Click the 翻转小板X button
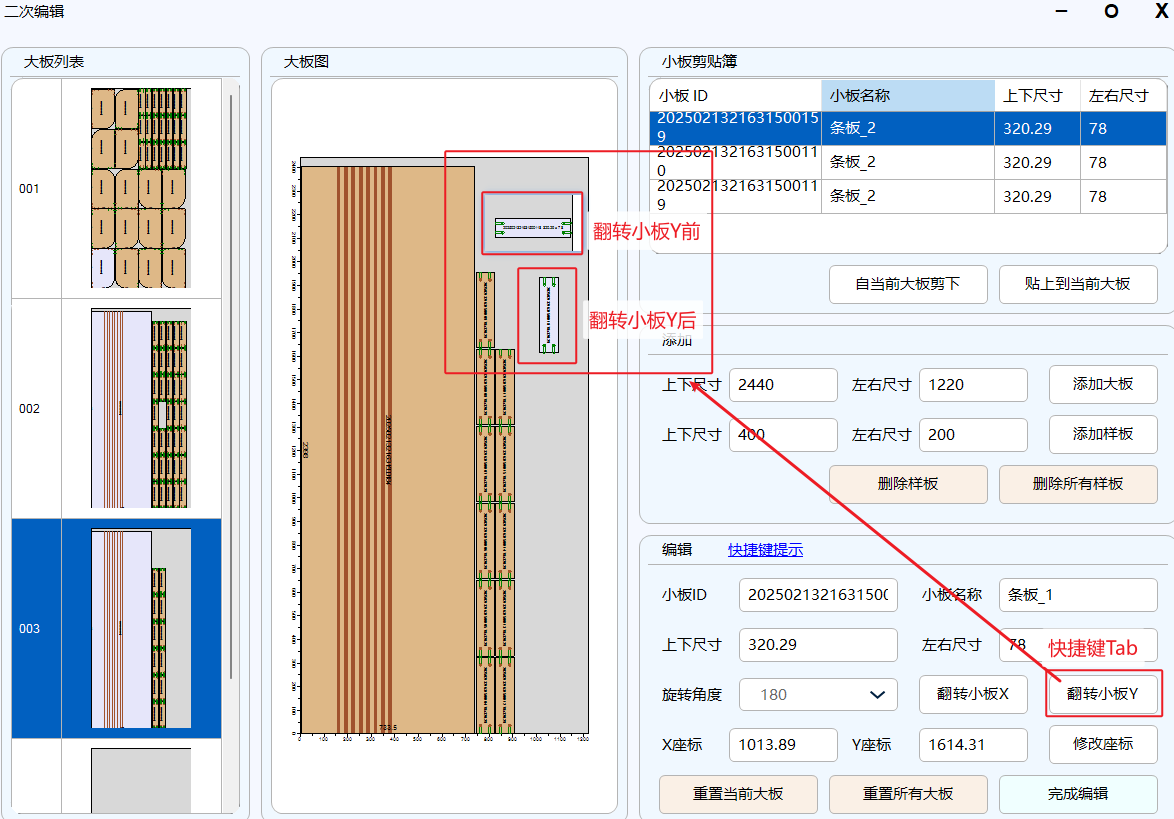This screenshot has height=819, width=1174. [x=973, y=694]
